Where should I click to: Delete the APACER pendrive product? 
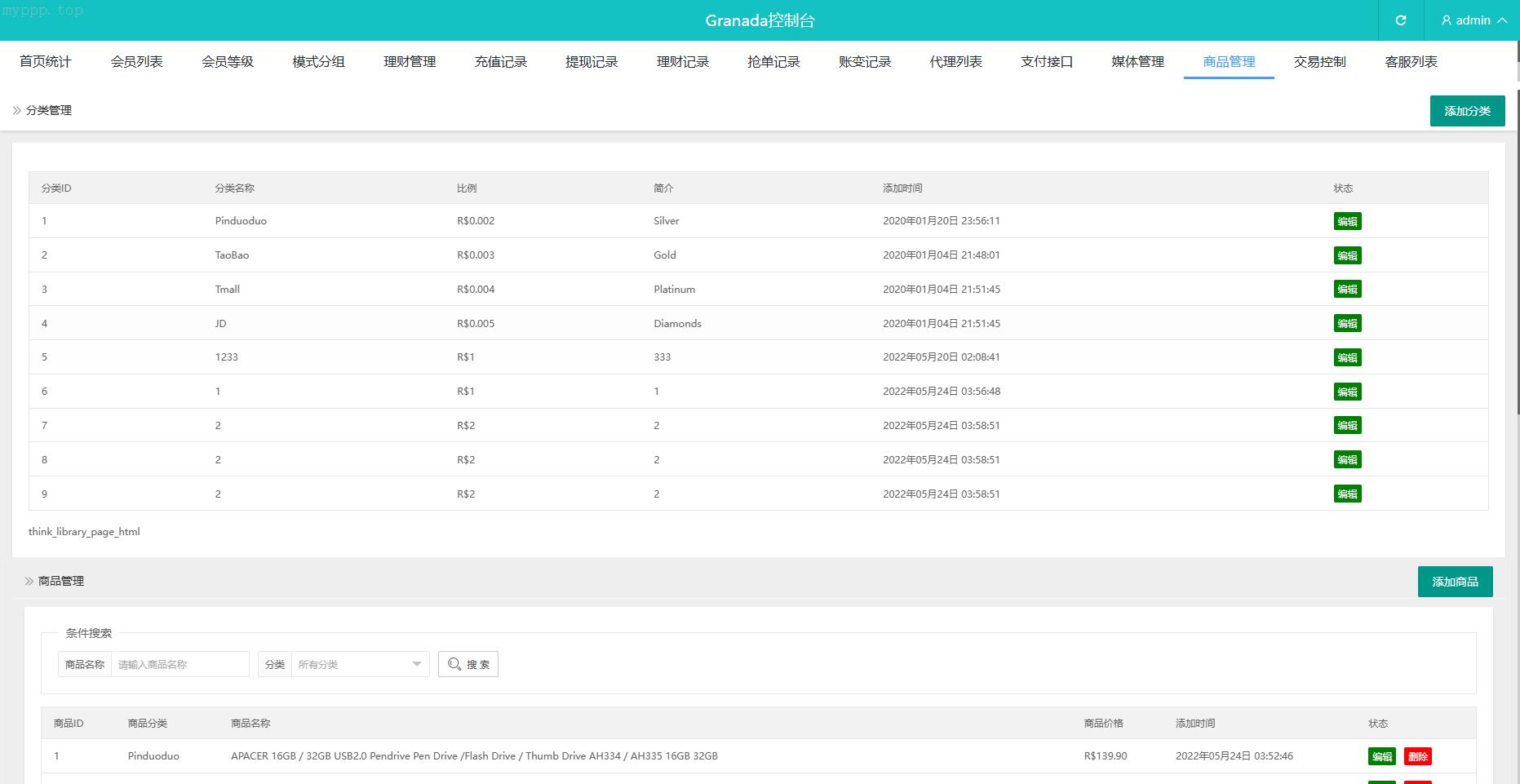coord(1418,756)
